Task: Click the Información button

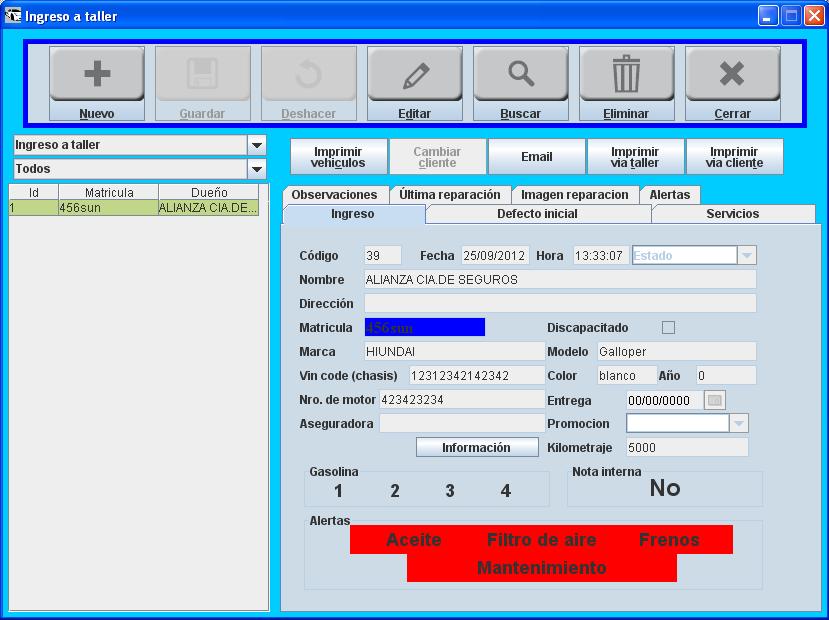Action: tap(476, 448)
